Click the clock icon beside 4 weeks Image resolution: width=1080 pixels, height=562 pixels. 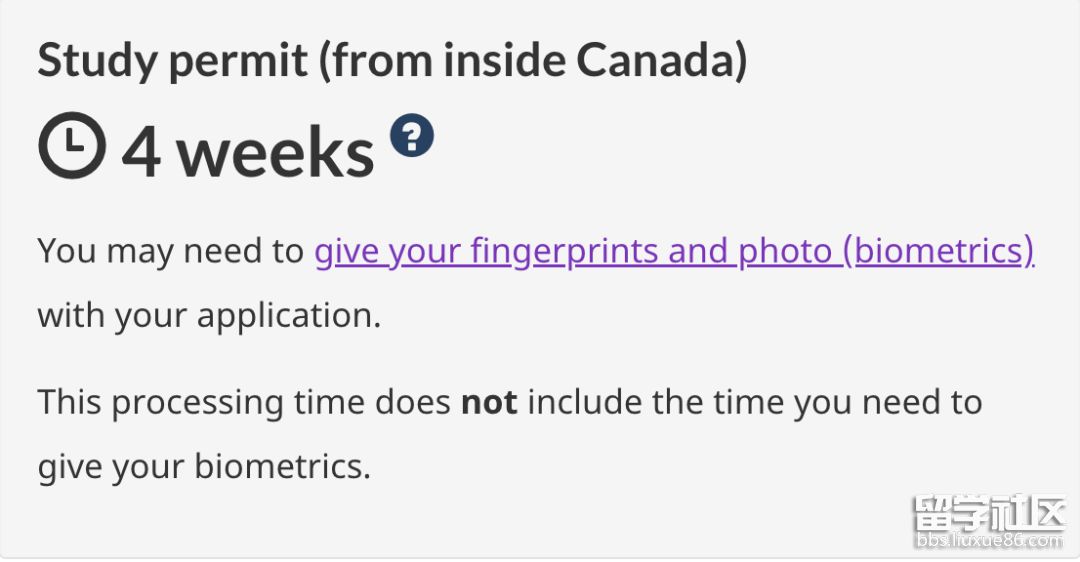pos(71,146)
